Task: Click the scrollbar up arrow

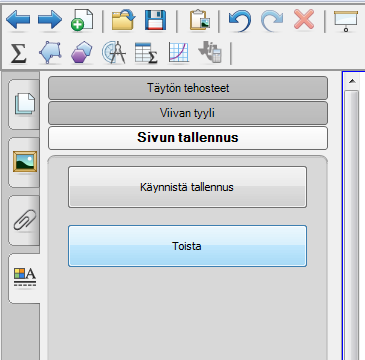Action: 352,81
